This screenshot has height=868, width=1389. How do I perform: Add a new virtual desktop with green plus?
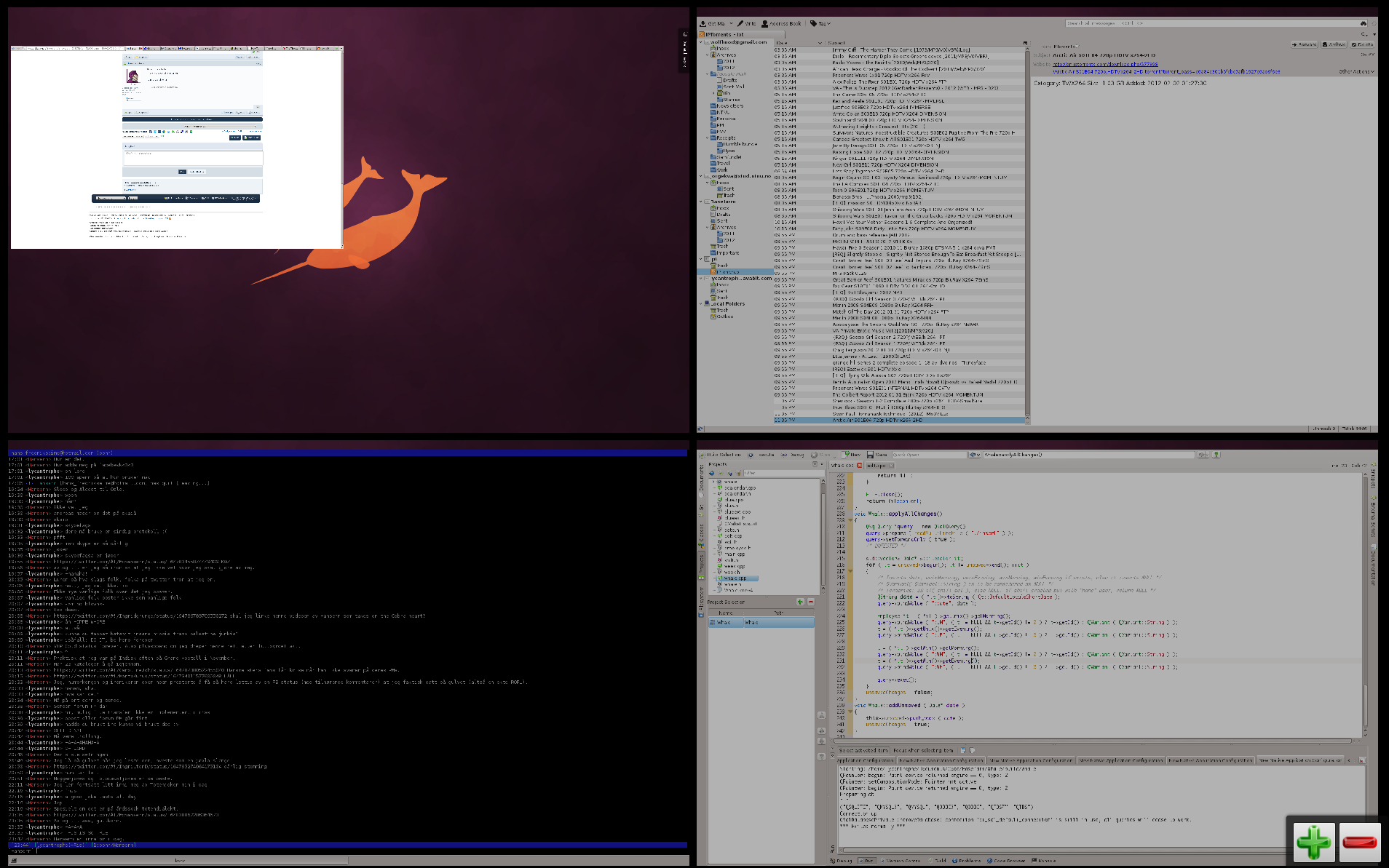1314,842
